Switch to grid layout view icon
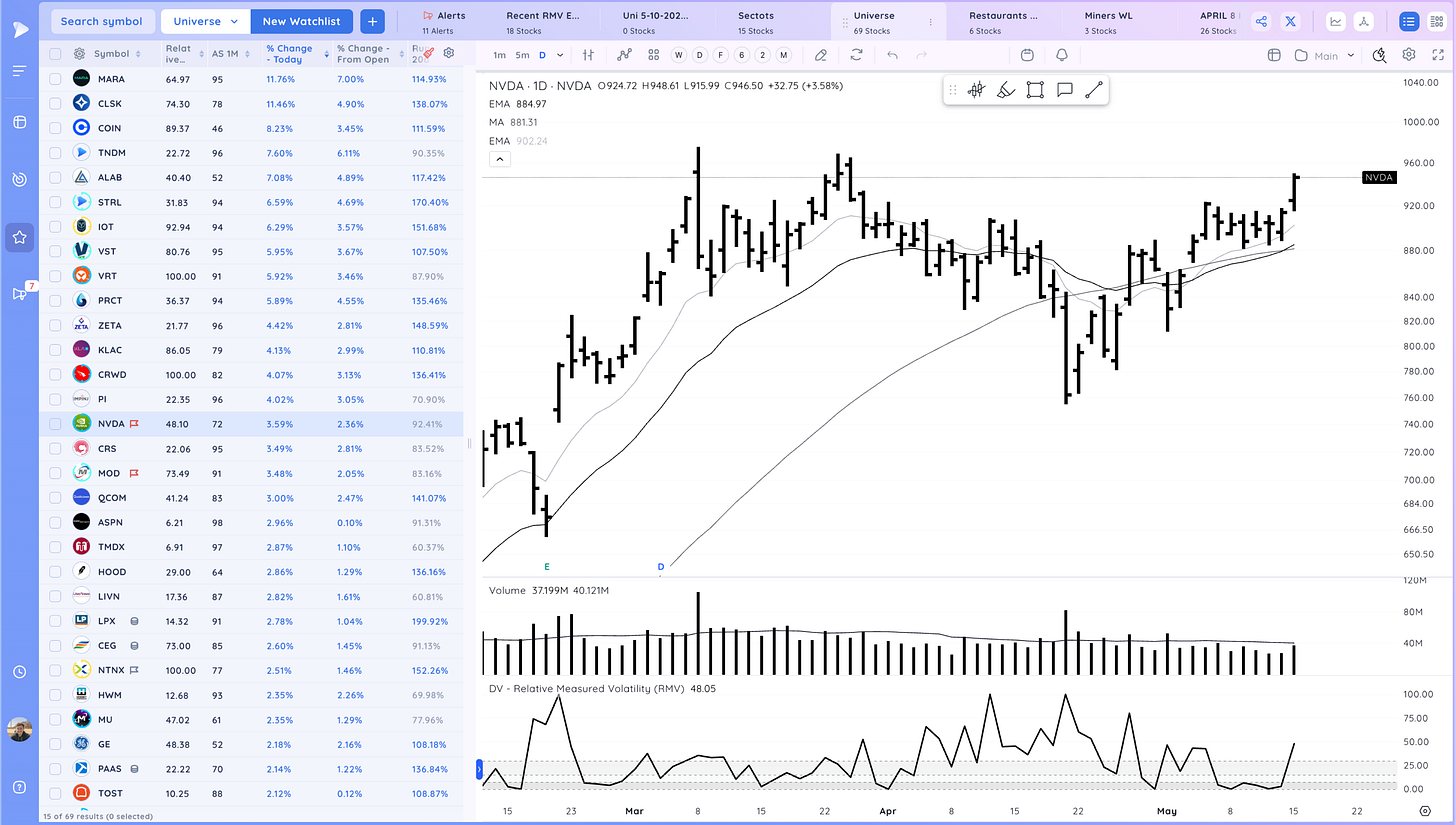 (x=1437, y=21)
